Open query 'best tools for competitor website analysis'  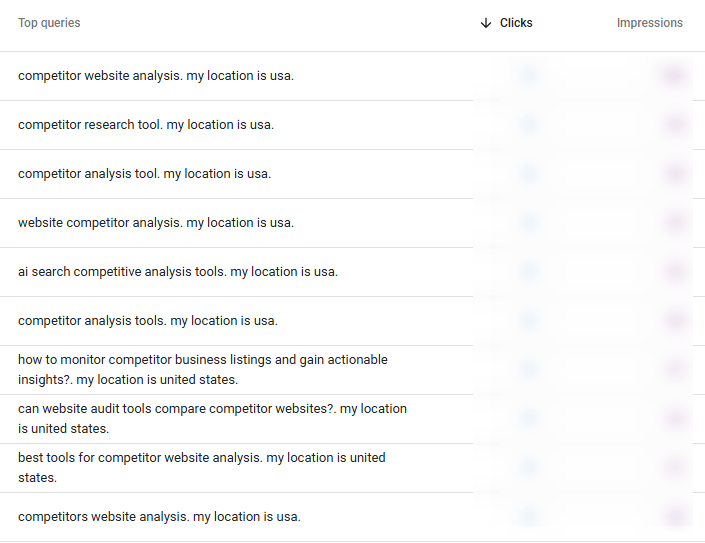point(201,467)
